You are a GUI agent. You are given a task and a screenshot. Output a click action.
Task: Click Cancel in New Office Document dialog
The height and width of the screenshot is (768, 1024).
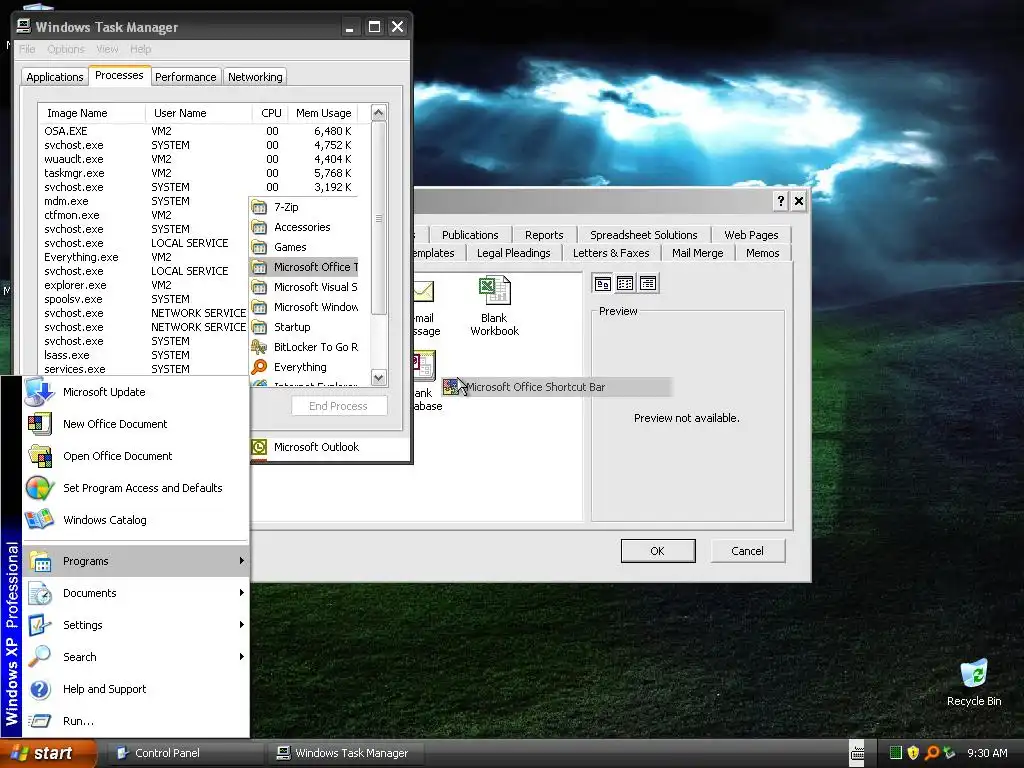pyautogui.click(x=747, y=551)
